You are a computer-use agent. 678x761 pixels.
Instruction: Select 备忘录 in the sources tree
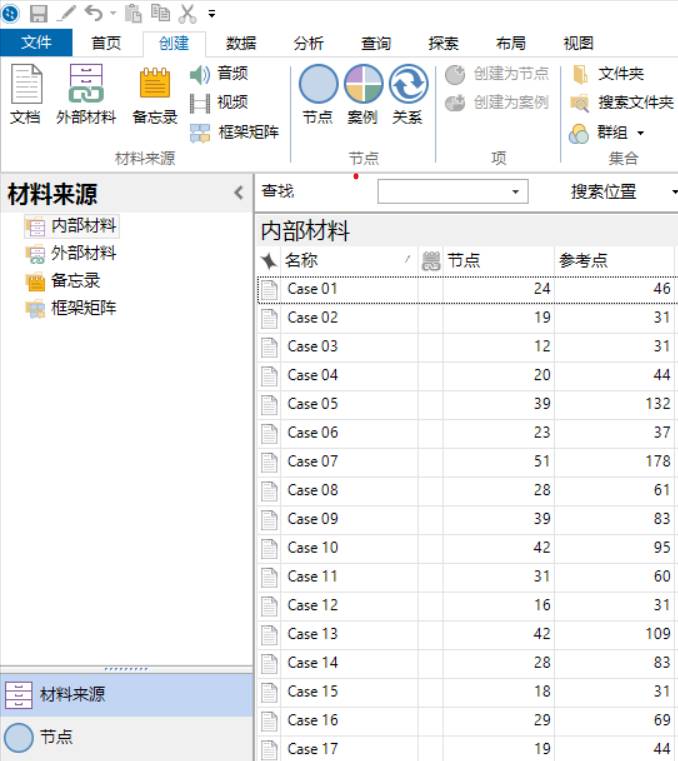pyautogui.click(x=75, y=281)
